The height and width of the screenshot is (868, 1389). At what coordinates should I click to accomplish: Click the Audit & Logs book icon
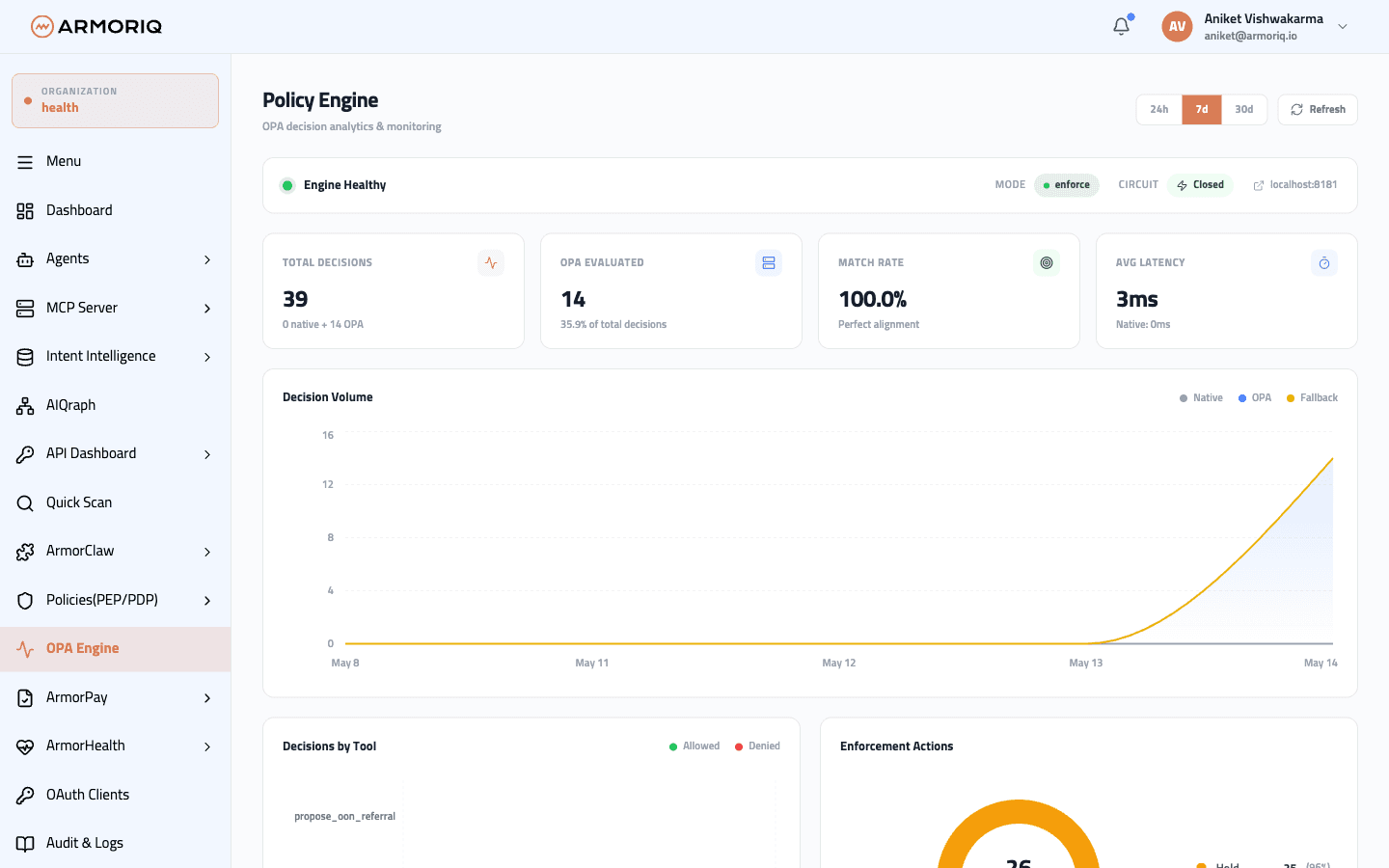tap(25, 844)
